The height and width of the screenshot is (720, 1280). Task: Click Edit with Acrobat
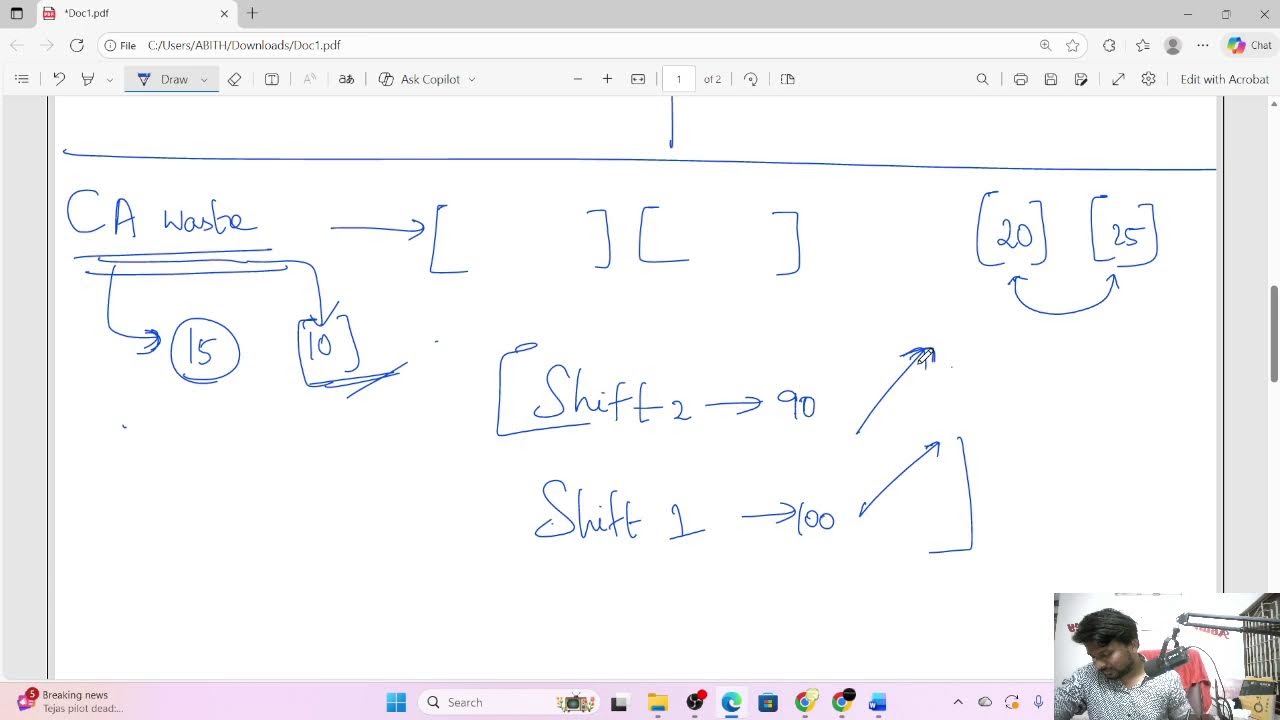click(1224, 79)
